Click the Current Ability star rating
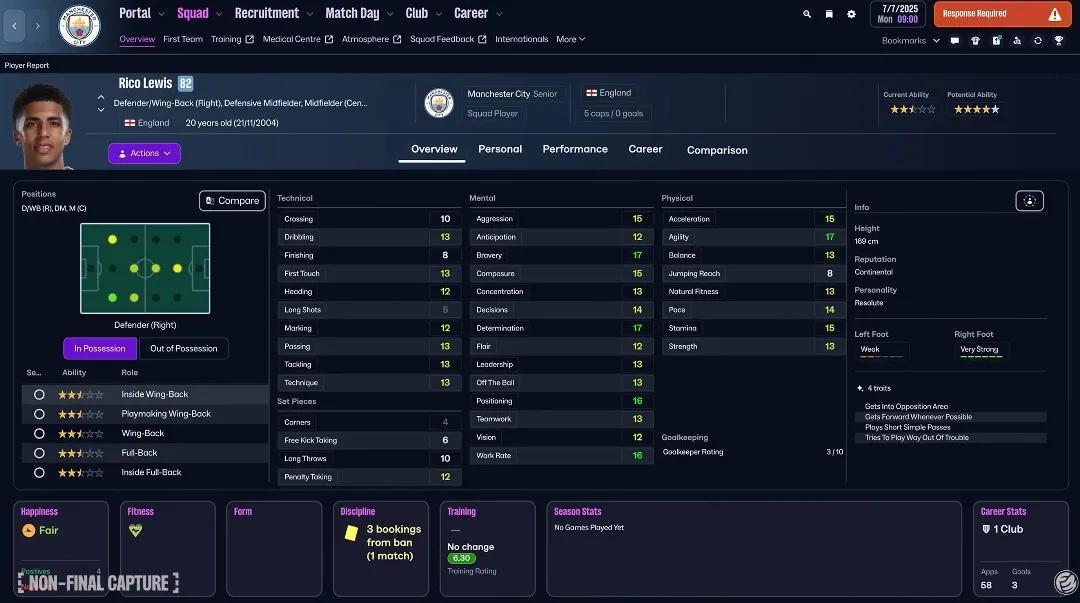The height and width of the screenshot is (603, 1080). [912, 109]
